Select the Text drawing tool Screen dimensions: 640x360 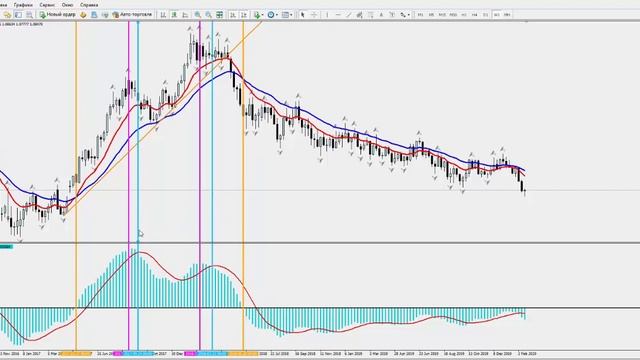click(x=381, y=15)
